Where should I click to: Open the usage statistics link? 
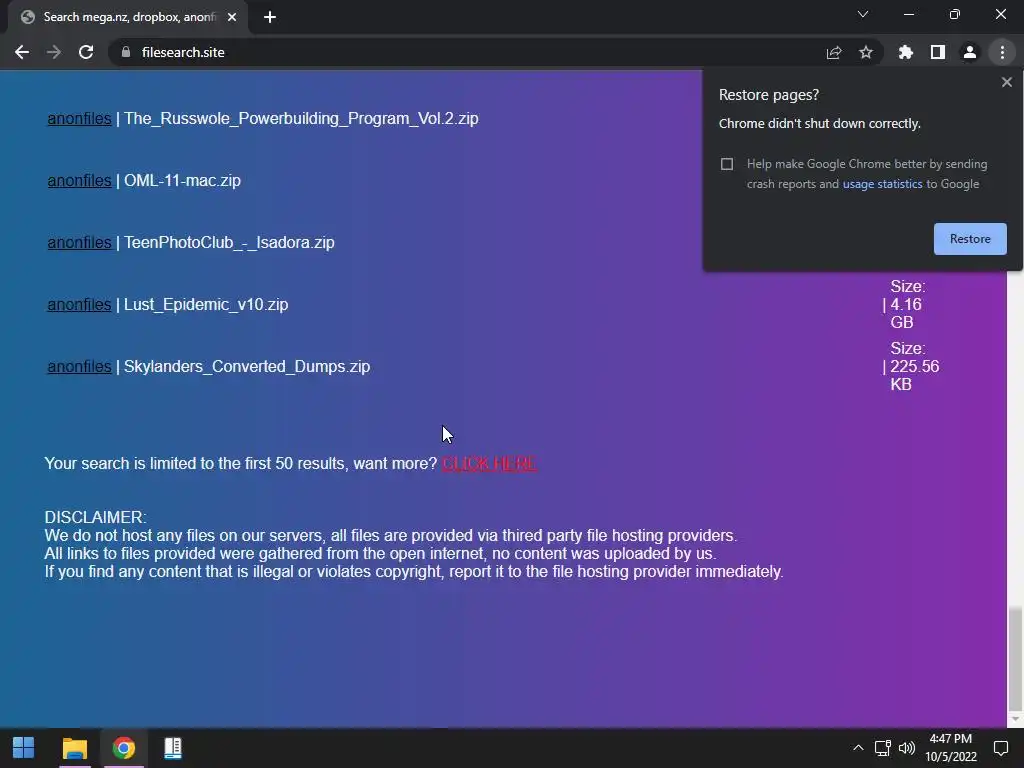pyautogui.click(x=882, y=184)
